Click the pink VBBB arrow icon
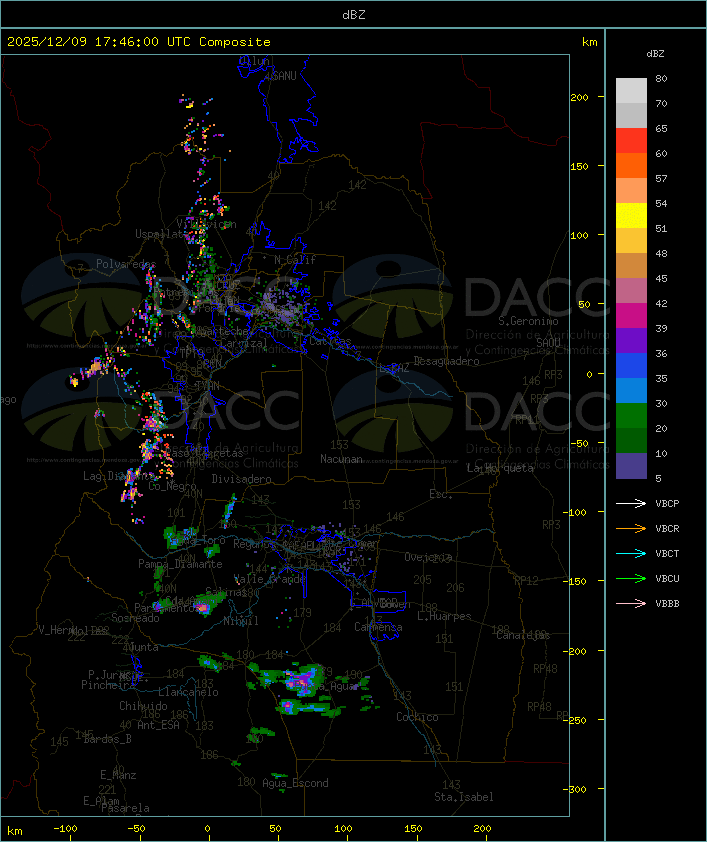Screen dimensions: 707x842 point(631,603)
